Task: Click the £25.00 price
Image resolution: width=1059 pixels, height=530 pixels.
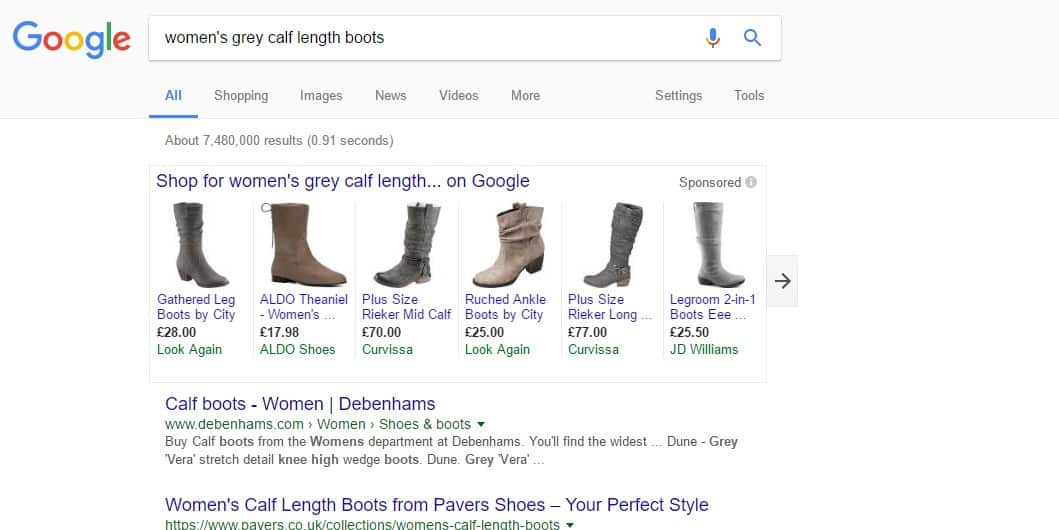Action: [x=484, y=332]
